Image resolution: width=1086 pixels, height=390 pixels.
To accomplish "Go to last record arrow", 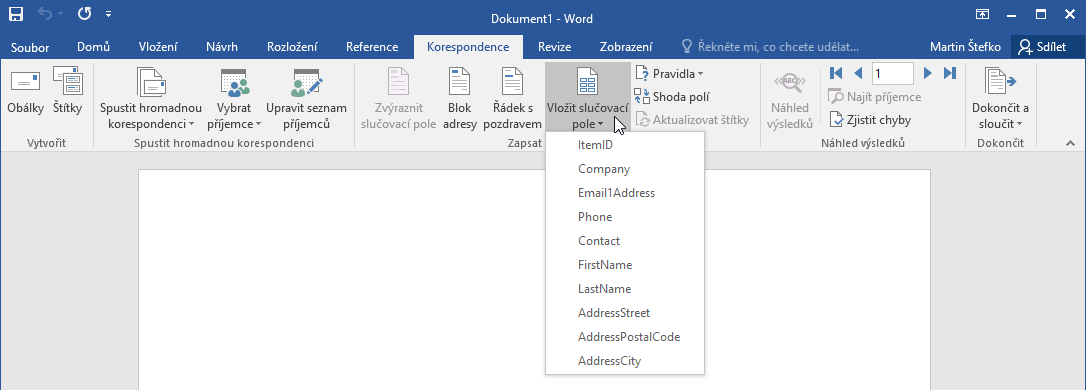I will pos(950,73).
